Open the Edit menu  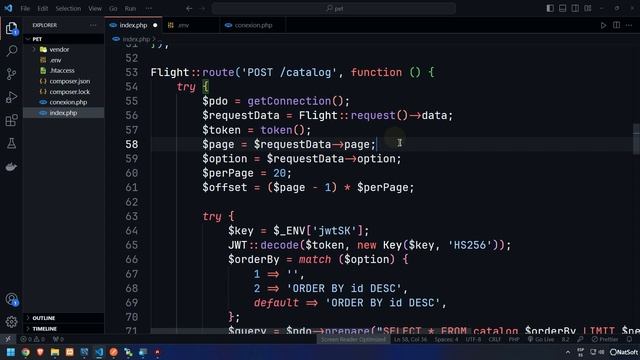[x=42, y=8]
